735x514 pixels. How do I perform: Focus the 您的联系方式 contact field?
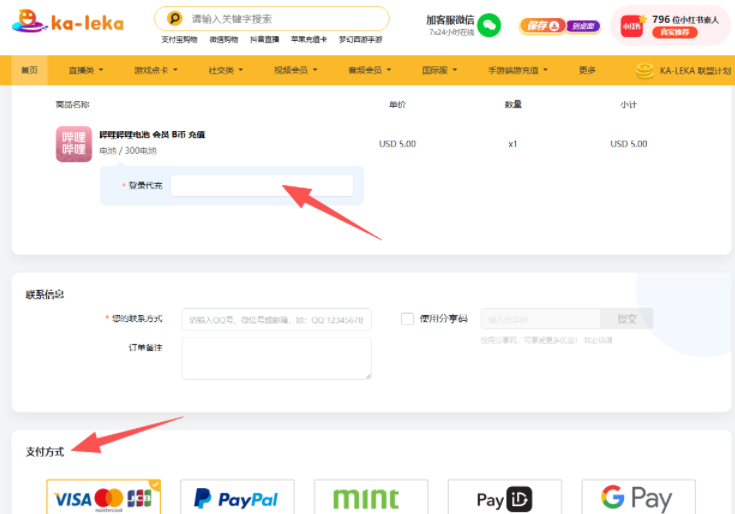click(277, 320)
